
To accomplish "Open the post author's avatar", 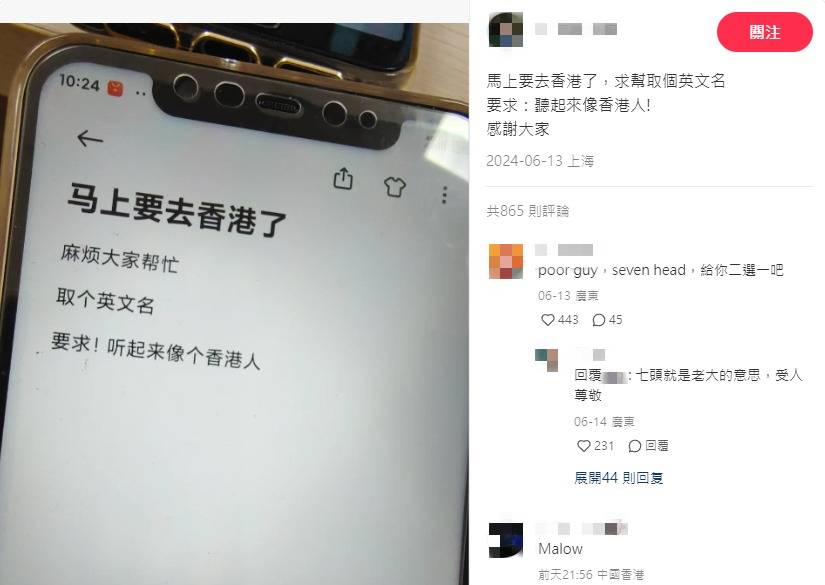I will [x=506, y=29].
